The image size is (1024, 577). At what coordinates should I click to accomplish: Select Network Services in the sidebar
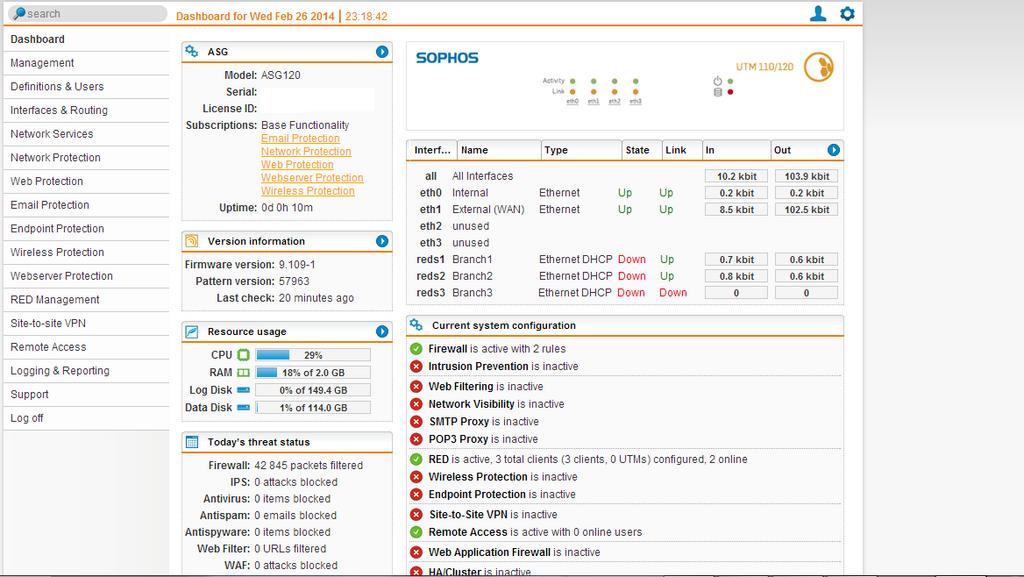click(x=86, y=134)
